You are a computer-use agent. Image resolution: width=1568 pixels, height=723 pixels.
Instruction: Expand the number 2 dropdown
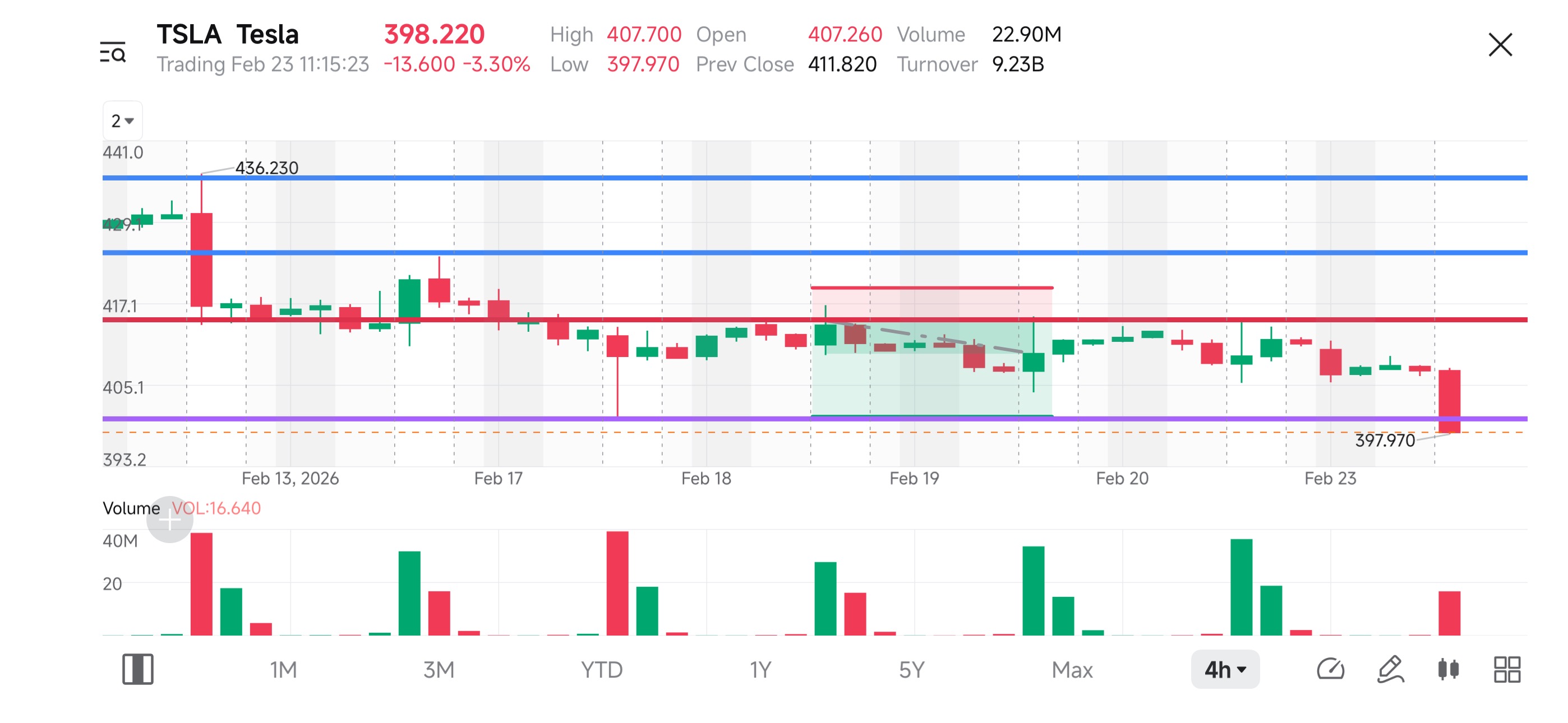(122, 121)
